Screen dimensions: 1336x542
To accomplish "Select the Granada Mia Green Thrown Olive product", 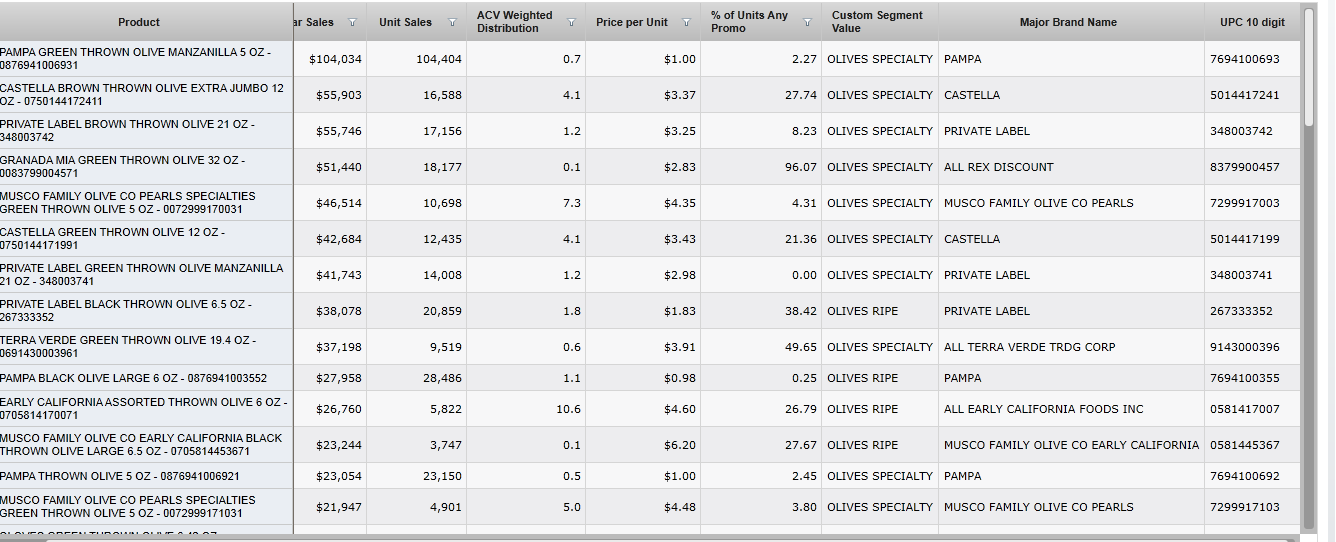I will tap(122, 166).
